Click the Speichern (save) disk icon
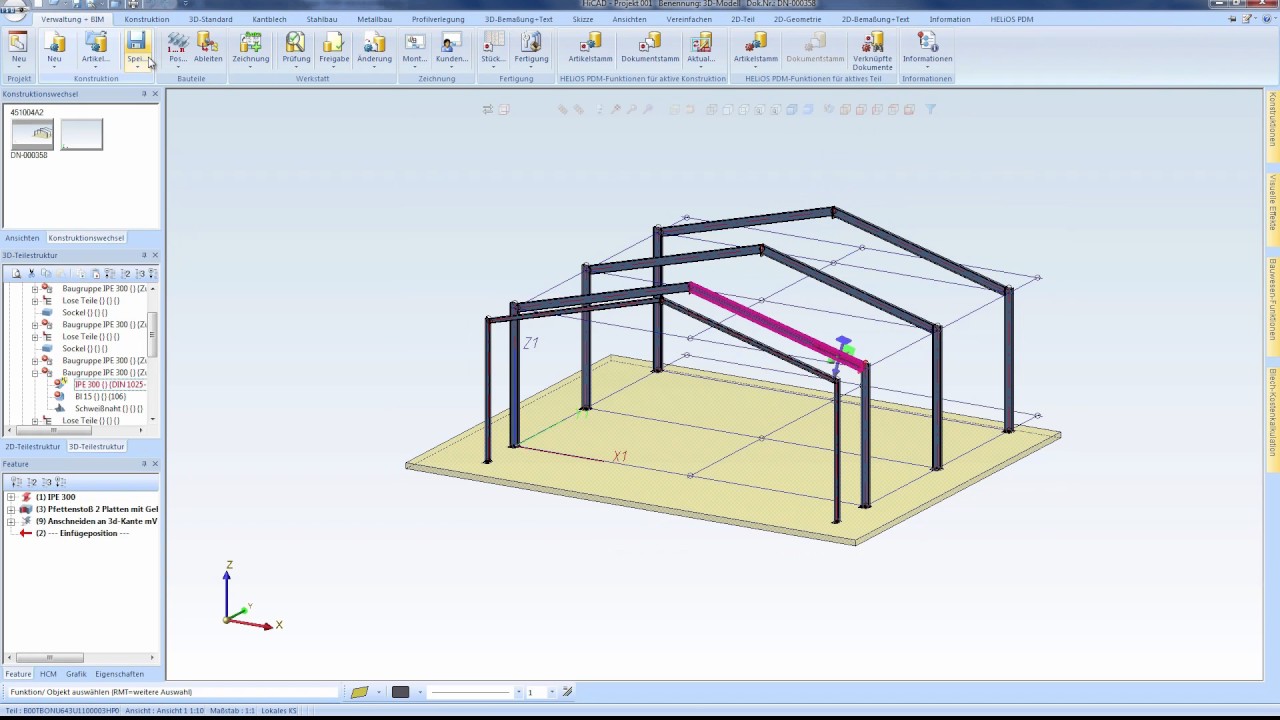Viewport: 1280px width, 720px height. (136, 46)
